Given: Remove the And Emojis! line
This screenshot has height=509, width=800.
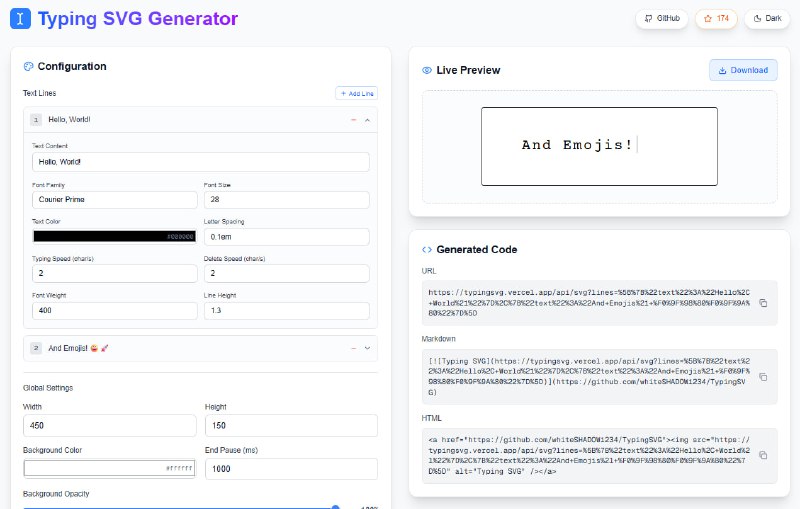Looking at the screenshot, I should 353,348.
